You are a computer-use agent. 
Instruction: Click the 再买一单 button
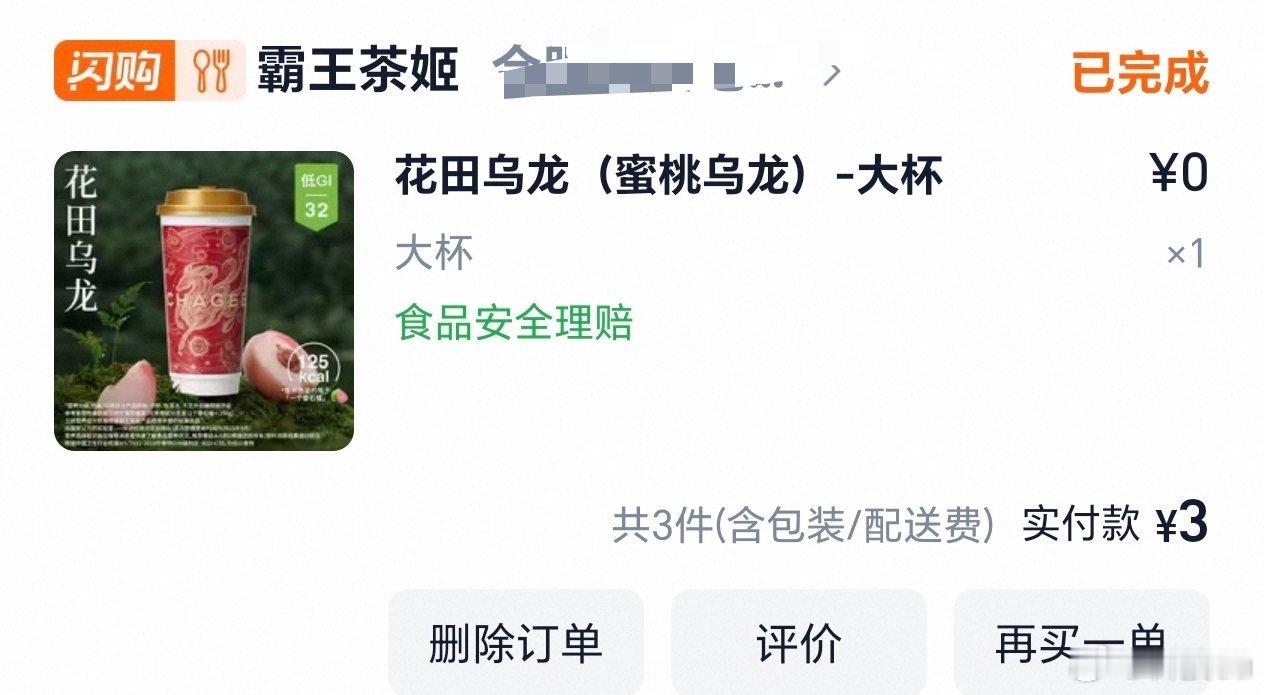coord(1082,642)
